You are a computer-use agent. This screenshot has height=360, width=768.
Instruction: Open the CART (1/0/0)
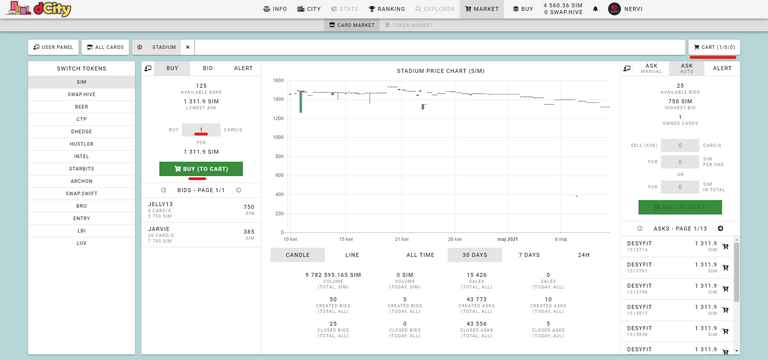(x=714, y=48)
